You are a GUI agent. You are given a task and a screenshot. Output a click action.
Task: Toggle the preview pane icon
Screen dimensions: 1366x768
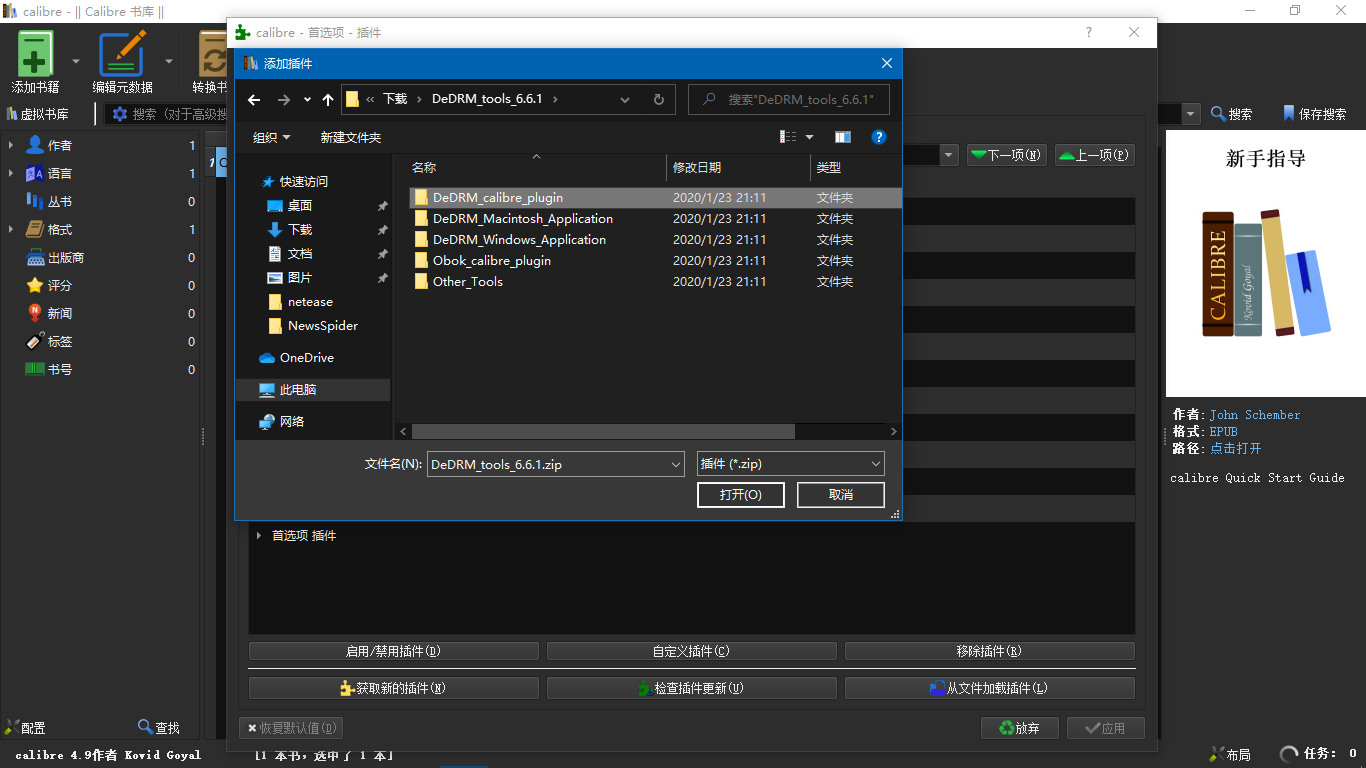click(x=843, y=137)
